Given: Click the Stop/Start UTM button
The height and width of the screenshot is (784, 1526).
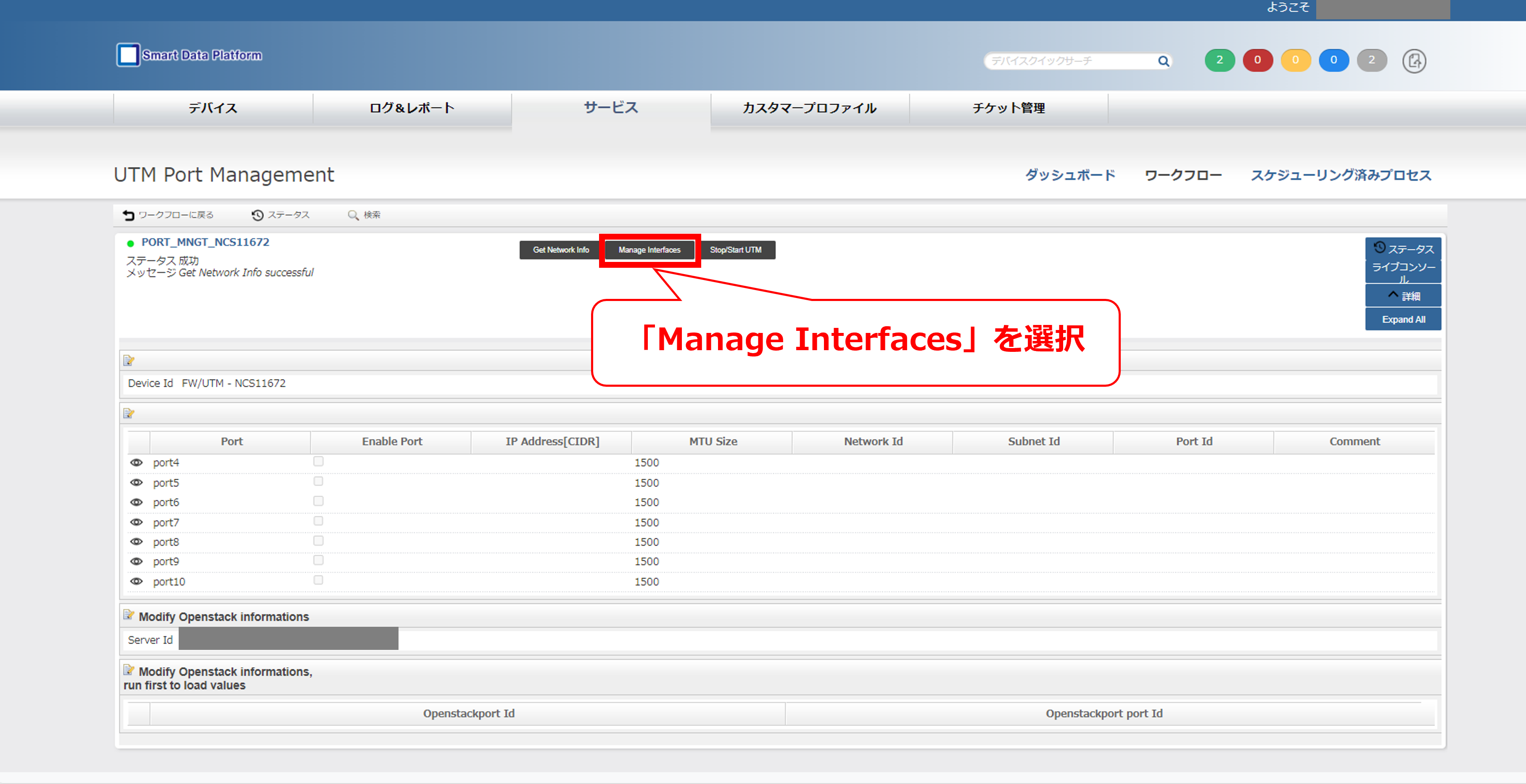Looking at the screenshot, I should [x=736, y=250].
